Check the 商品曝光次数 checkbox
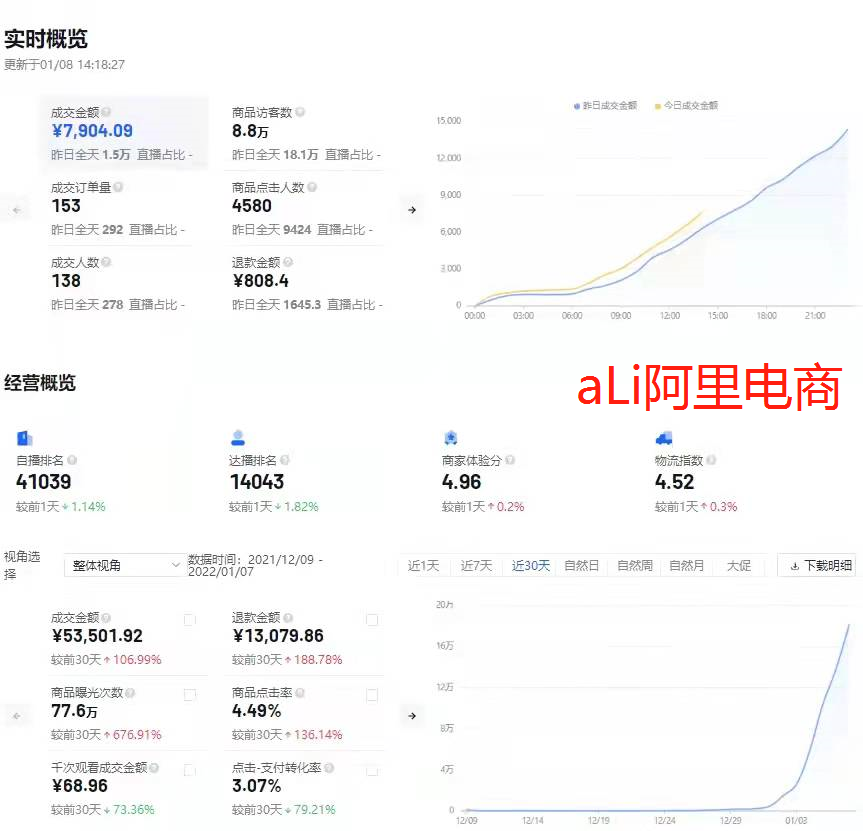This screenshot has width=863, height=831. (x=189, y=695)
